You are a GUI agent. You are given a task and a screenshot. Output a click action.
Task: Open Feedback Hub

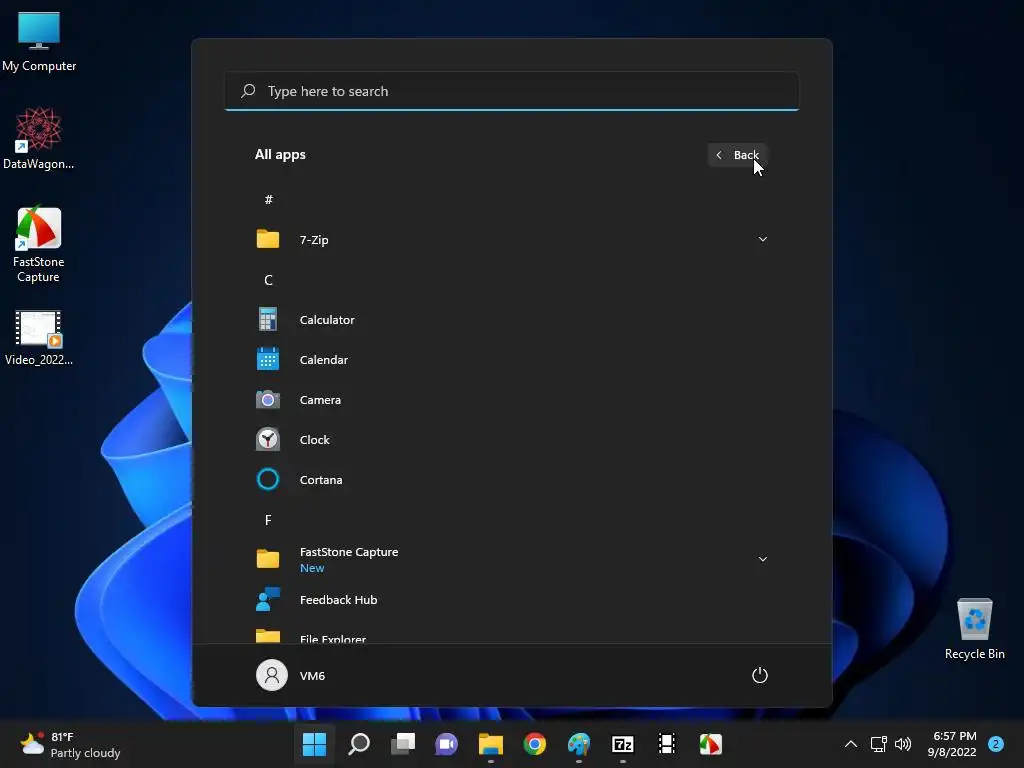coord(512,600)
